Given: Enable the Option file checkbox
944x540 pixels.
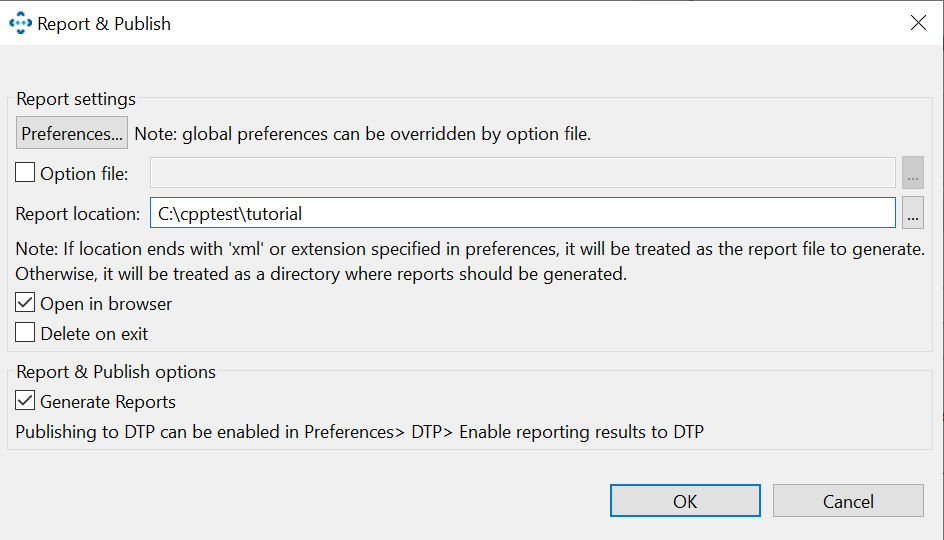Looking at the screenshot, I should [25, 173].
